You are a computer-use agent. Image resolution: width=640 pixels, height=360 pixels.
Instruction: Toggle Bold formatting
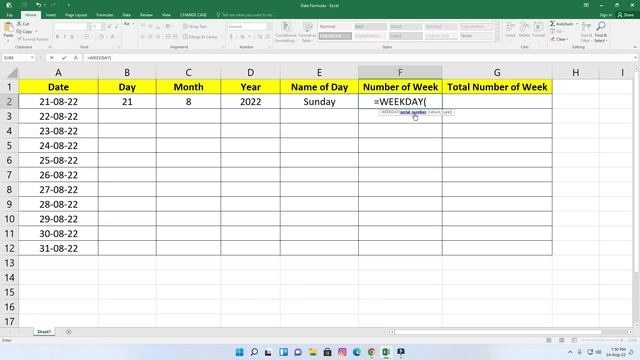(x=57, y=37)
